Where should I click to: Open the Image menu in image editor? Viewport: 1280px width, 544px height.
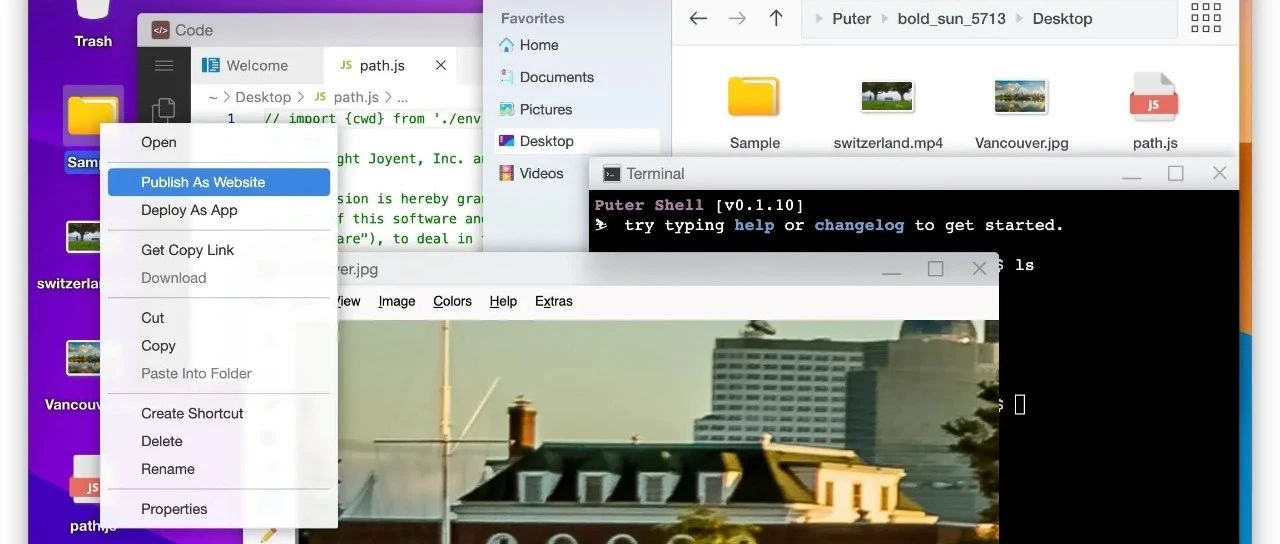[x=396, y=301]
